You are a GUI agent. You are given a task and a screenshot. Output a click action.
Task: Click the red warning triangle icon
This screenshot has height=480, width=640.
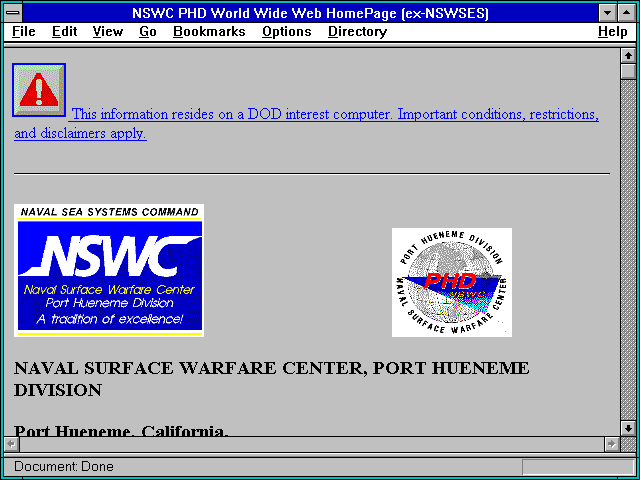[x=39, y=90]
